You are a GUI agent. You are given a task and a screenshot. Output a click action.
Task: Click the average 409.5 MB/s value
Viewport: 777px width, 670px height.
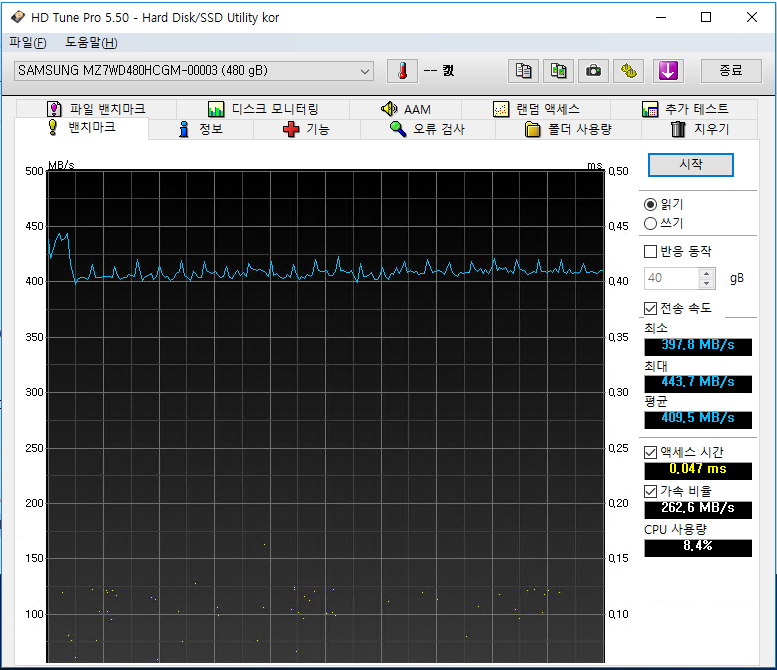click(698, 419)
